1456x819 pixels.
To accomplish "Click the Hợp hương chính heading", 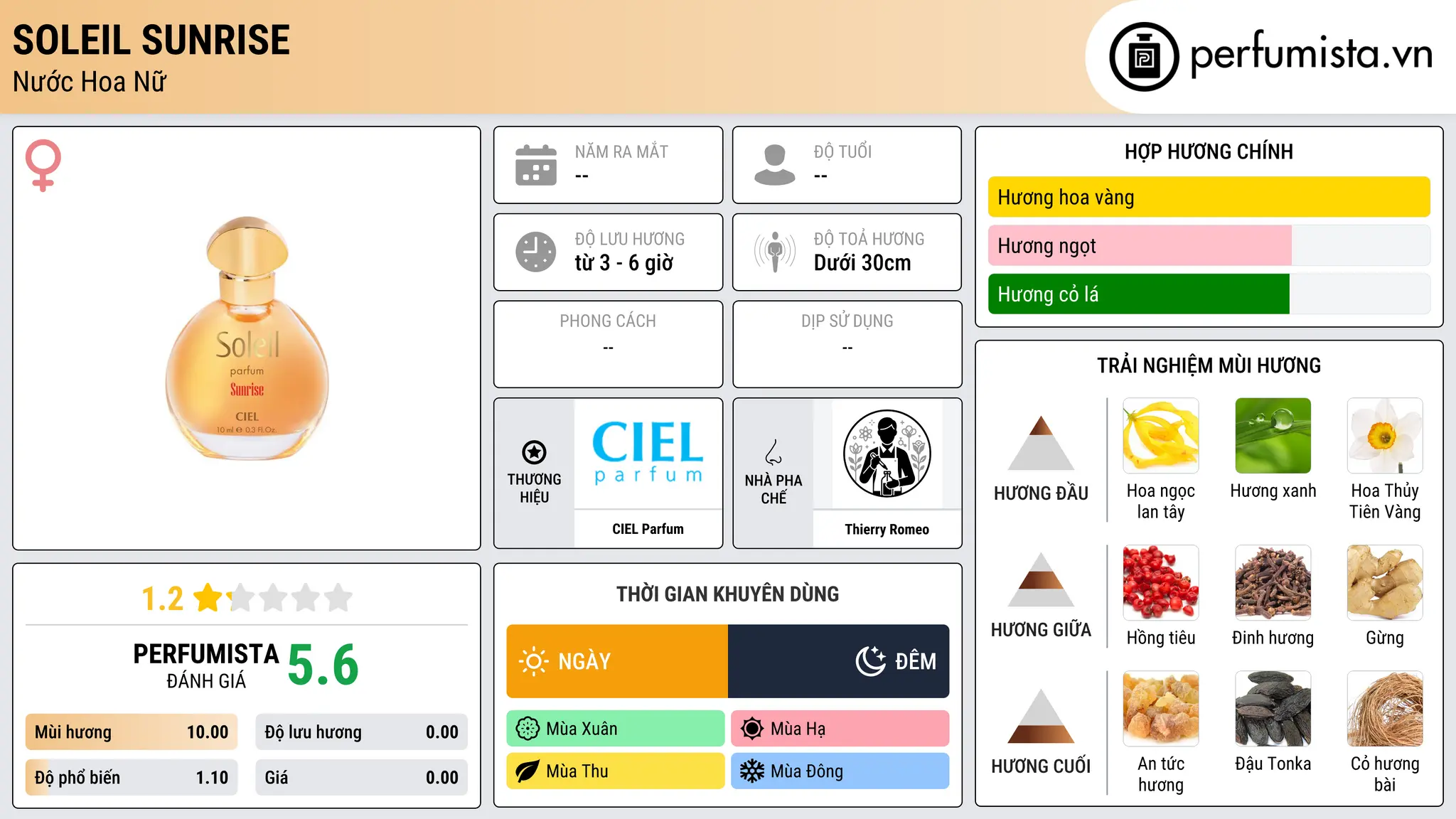I will coord(1209,151).
